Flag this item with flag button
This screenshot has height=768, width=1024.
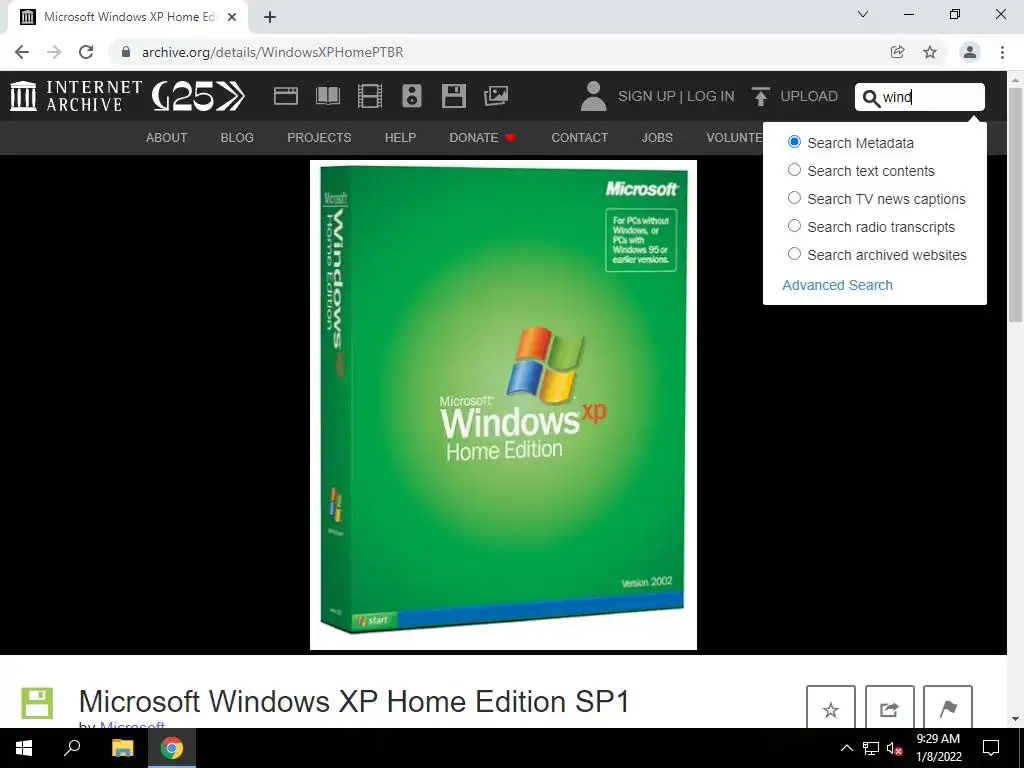pyautogui.click(x=948, y=709)
